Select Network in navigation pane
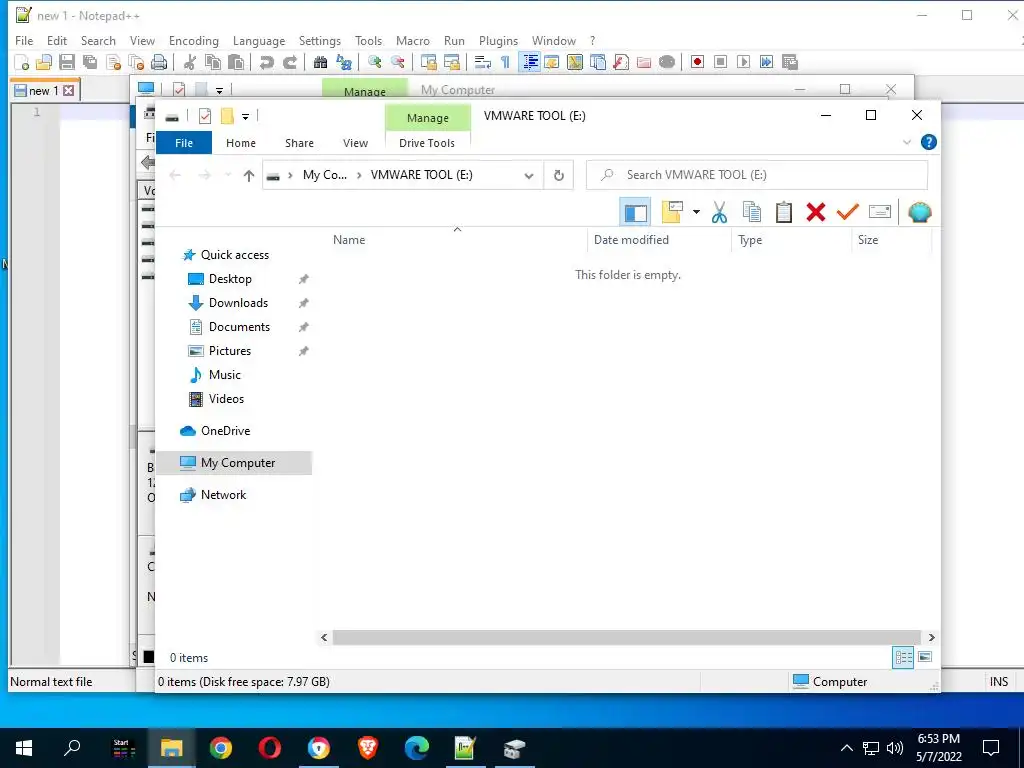This screenshot has height=768, width=1024. [223, 495]
